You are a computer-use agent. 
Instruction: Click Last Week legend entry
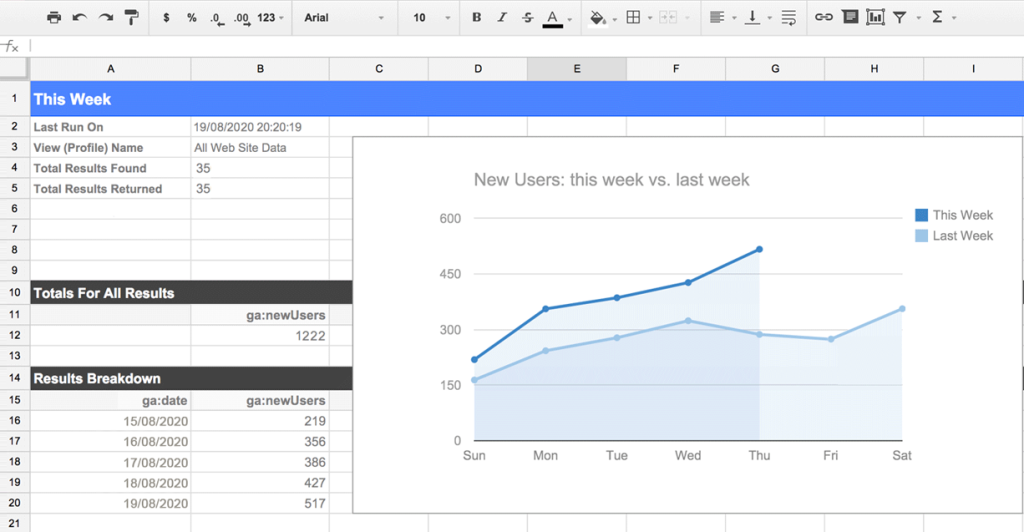(962, 236)
